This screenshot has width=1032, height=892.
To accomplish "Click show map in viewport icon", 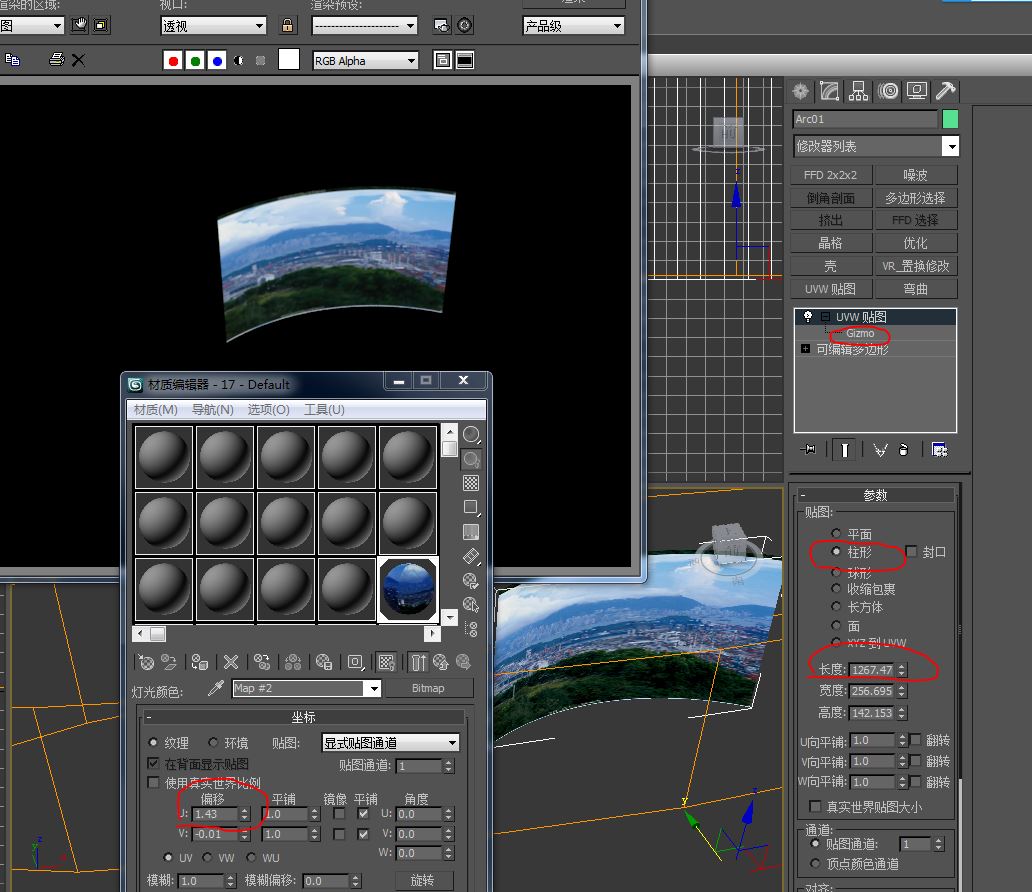I will pos(387,662).
